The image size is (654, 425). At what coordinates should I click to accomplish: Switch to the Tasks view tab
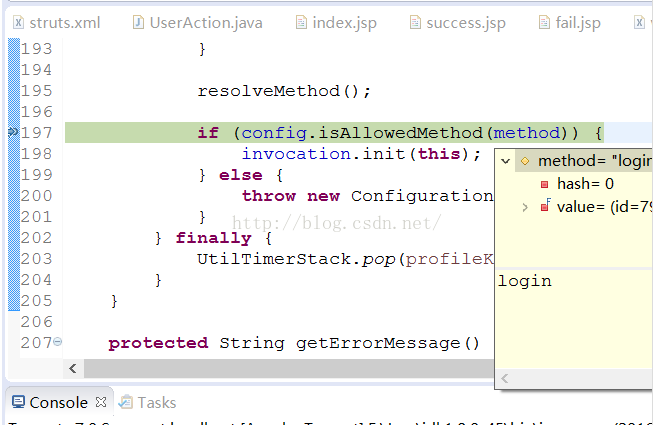click(x=148, y=402)
